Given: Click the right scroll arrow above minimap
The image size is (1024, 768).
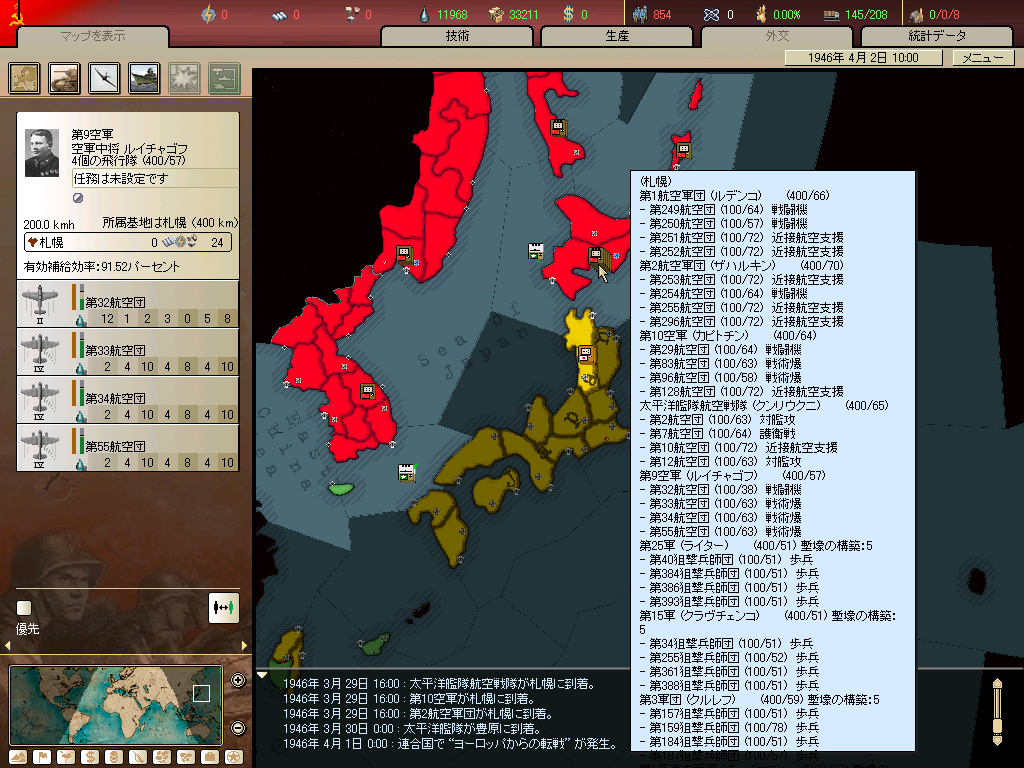Looking at the screenshot, I should click(244, 645).
